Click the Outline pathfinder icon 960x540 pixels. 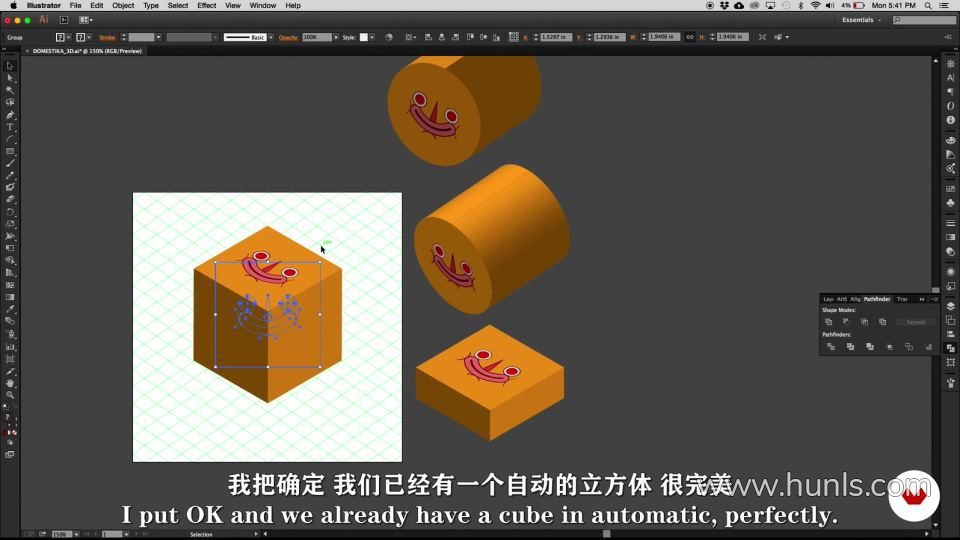coord(909,347)
